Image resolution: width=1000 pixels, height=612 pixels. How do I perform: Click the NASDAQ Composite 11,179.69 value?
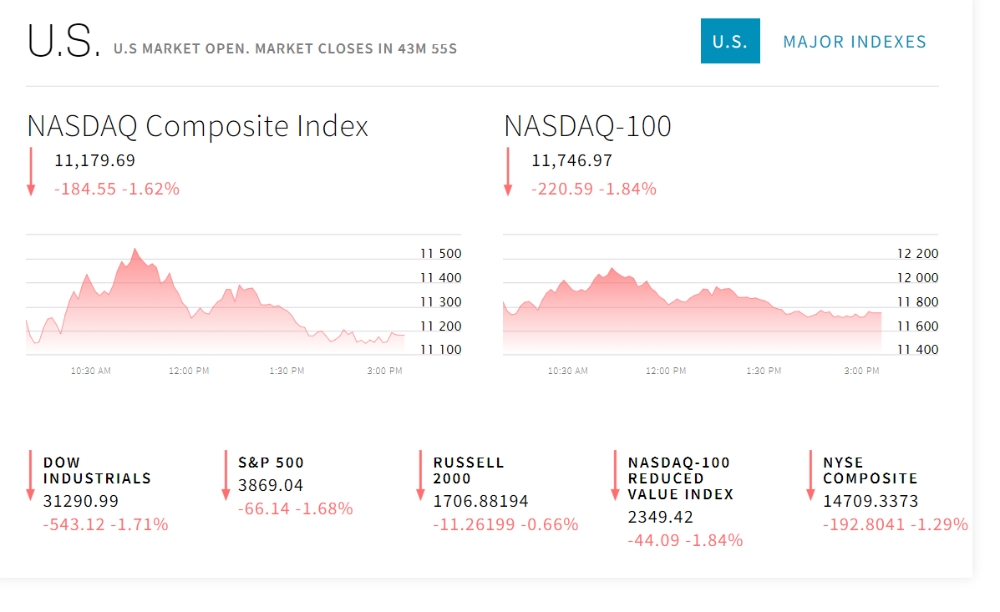point(95,161)
